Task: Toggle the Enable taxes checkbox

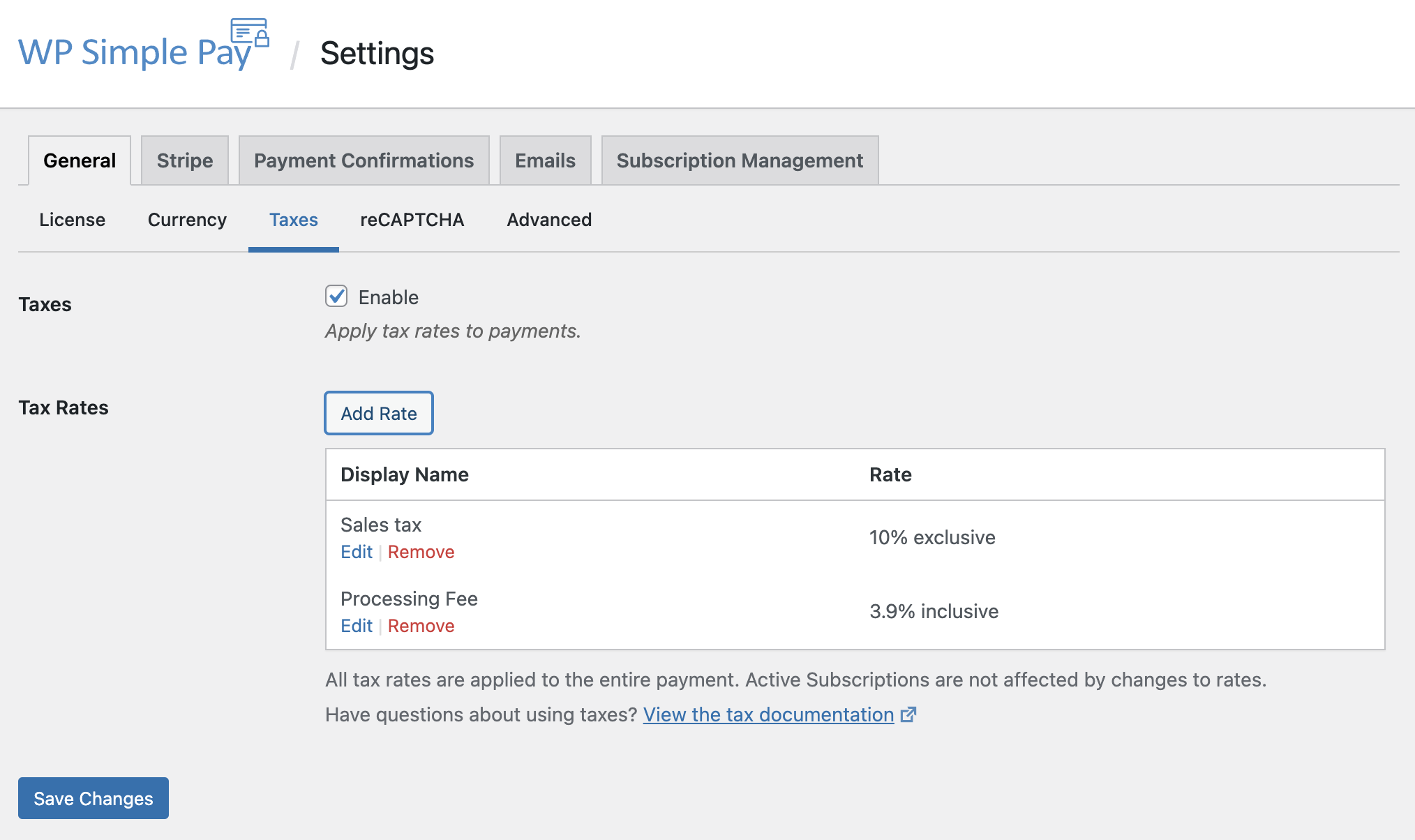Action: point(336,297)
